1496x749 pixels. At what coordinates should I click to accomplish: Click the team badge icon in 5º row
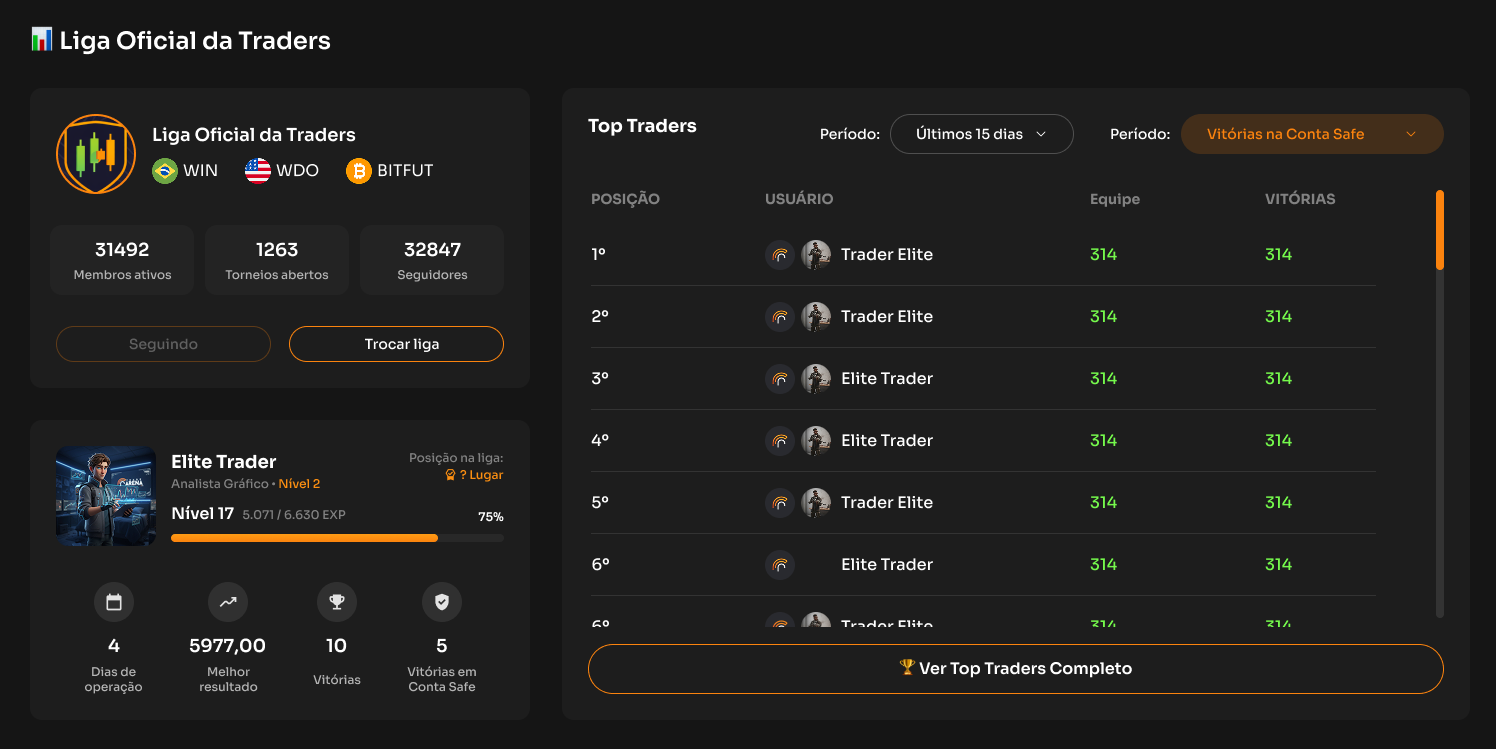(x=780, y=503)
